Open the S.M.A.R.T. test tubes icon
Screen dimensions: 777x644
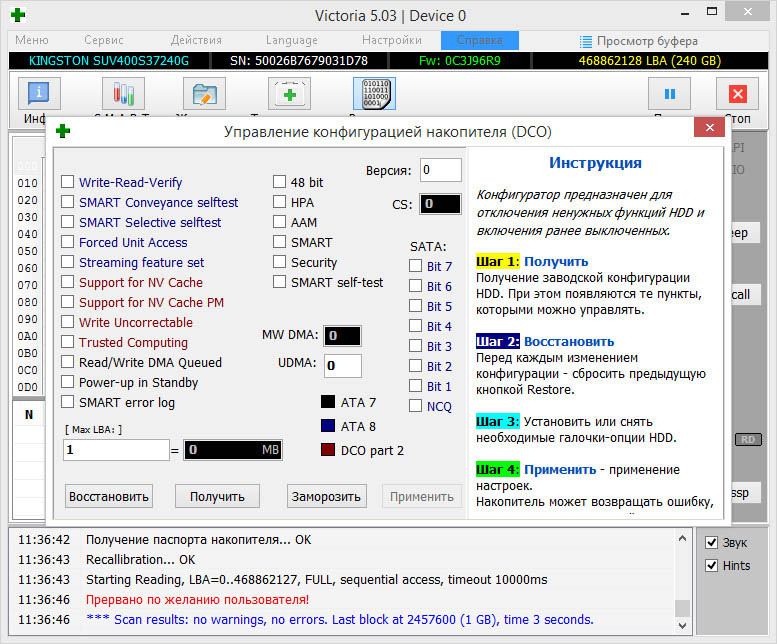(123, 94)
